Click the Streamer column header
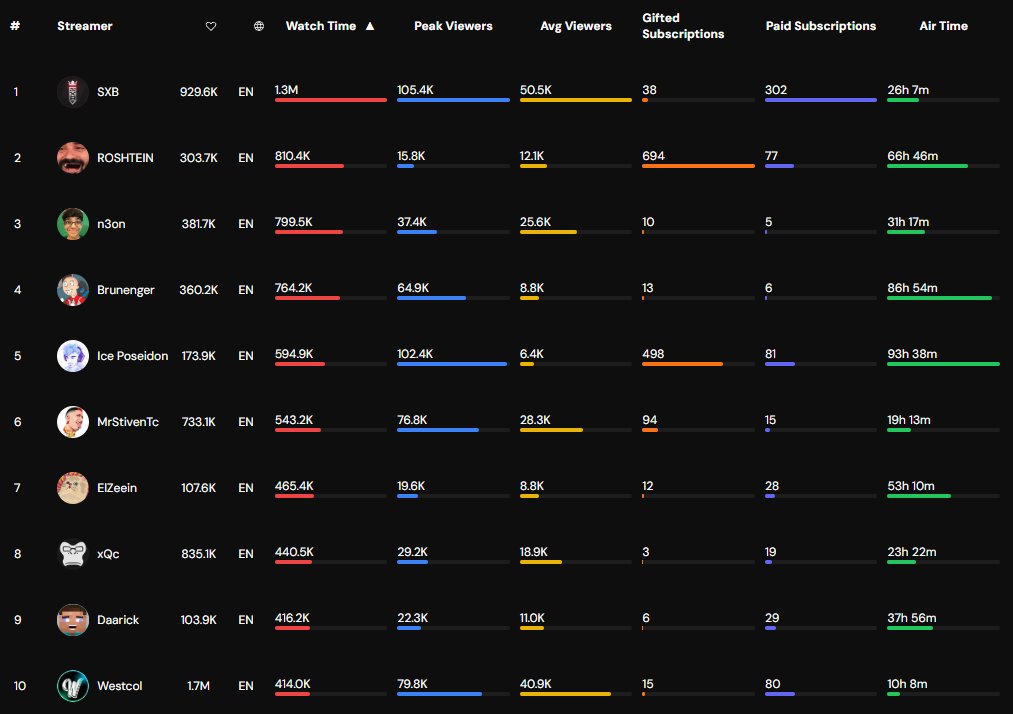The width and height of the screenshot is (1013, 714). (85, 26)
